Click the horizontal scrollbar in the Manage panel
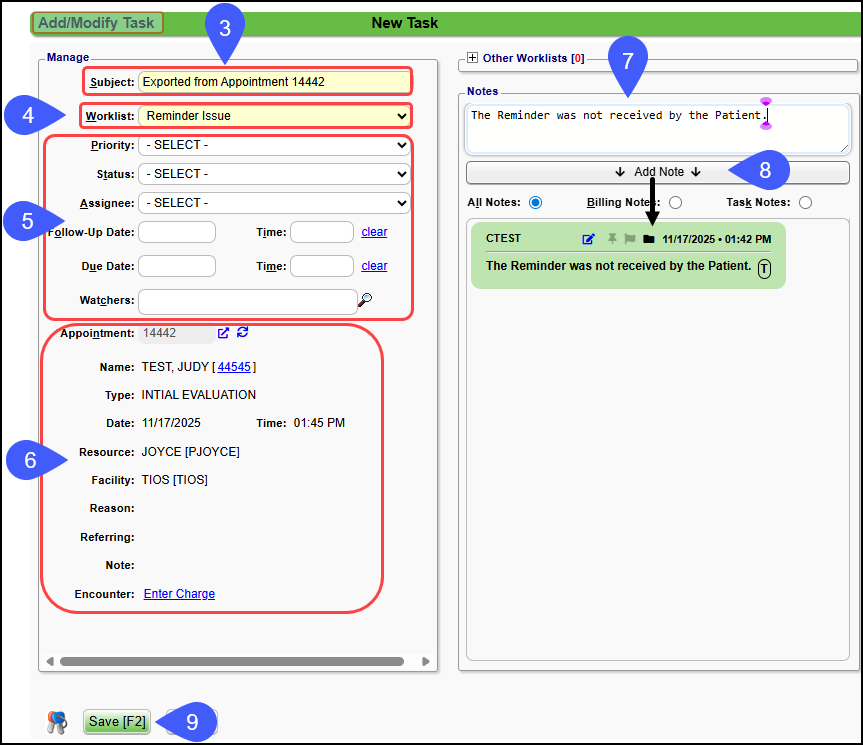Screen dimensions: 863x745 pos(231,661)
